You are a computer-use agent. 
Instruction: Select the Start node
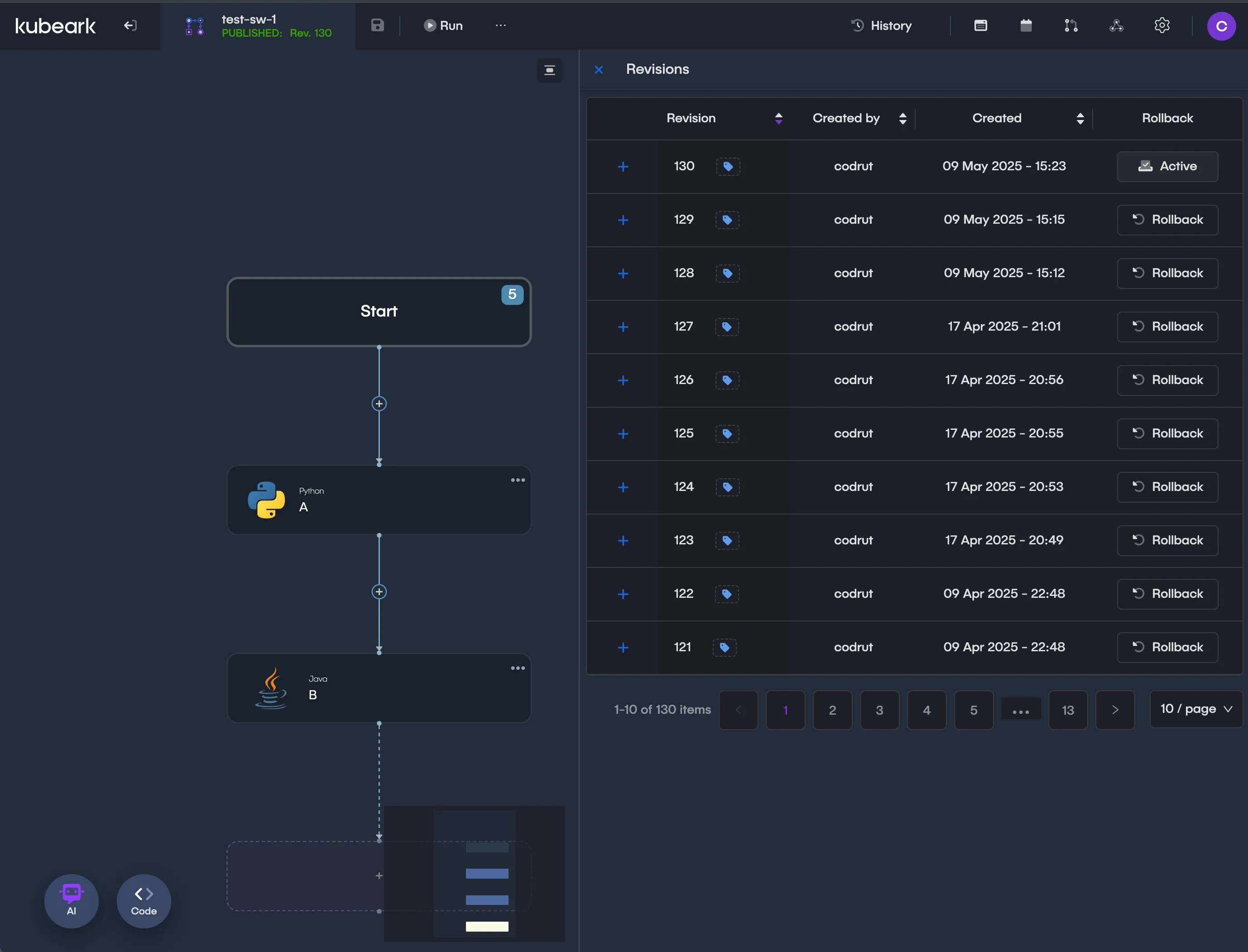click(379, 312)
